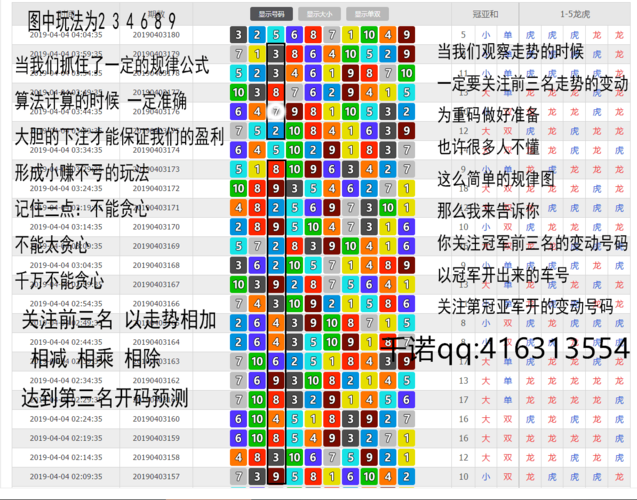Click sum value 12 in row 20190403158
This screenshot has width=637, height=500.
[464, 457]
